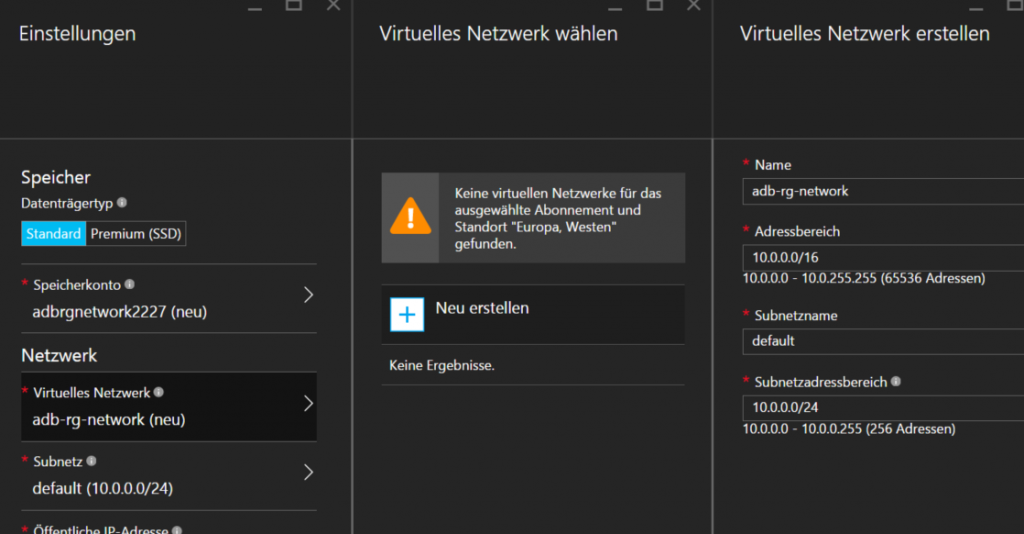Viewport: 1024px width, 534px height.
Task: Click the info icon beside Speicherkonto
Action: click(x=129, y=285)
